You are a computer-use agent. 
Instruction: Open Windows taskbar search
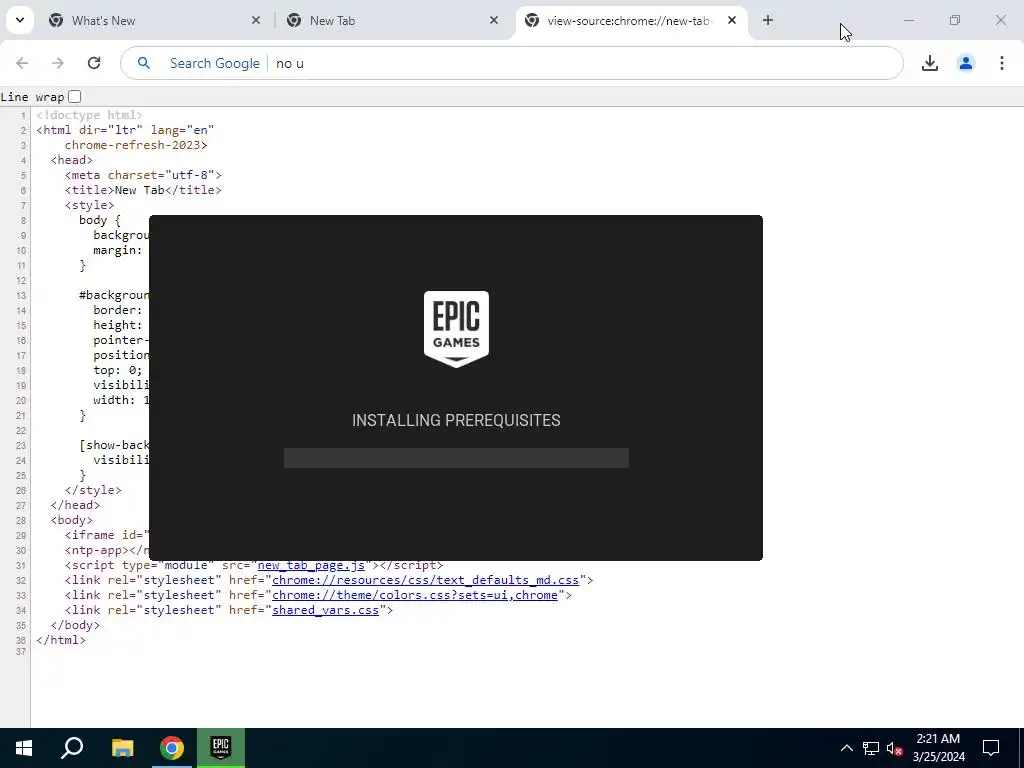tap(72, 748)
